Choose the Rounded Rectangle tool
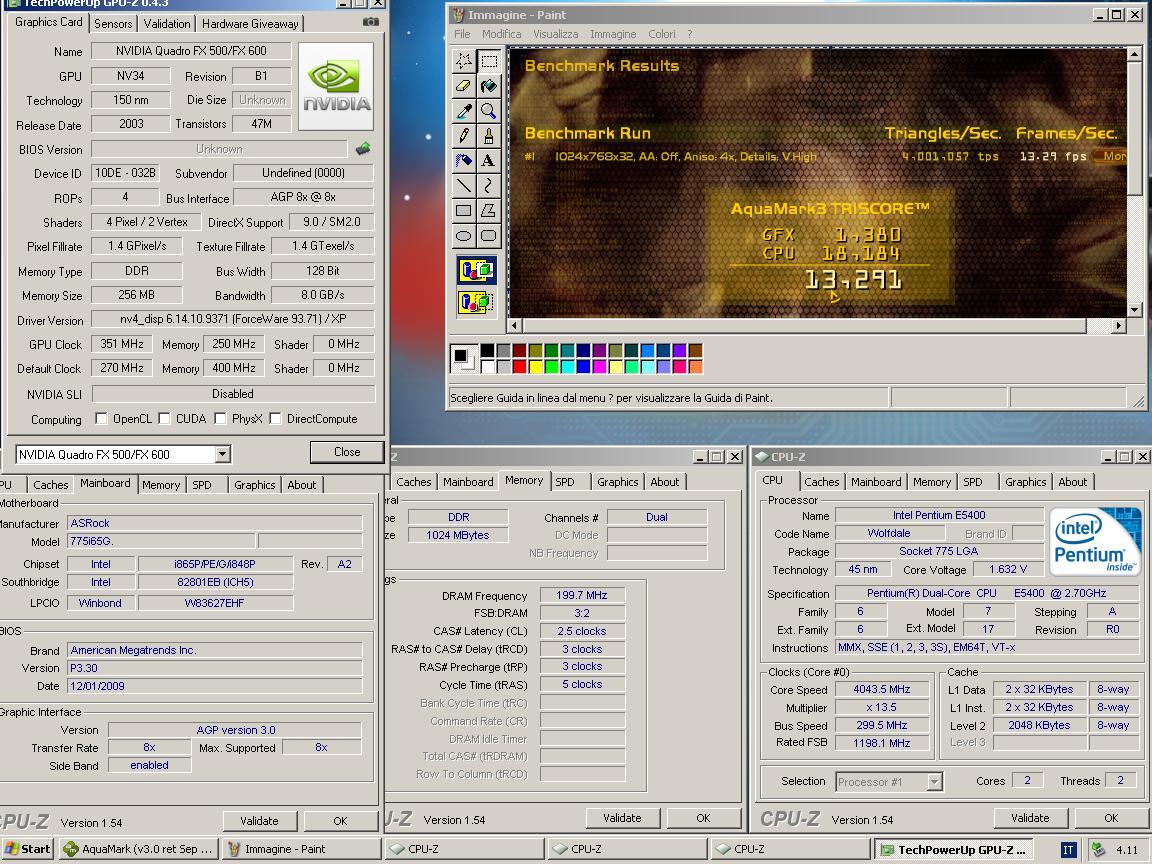The image size is (1152, 864). click(489, 236)
